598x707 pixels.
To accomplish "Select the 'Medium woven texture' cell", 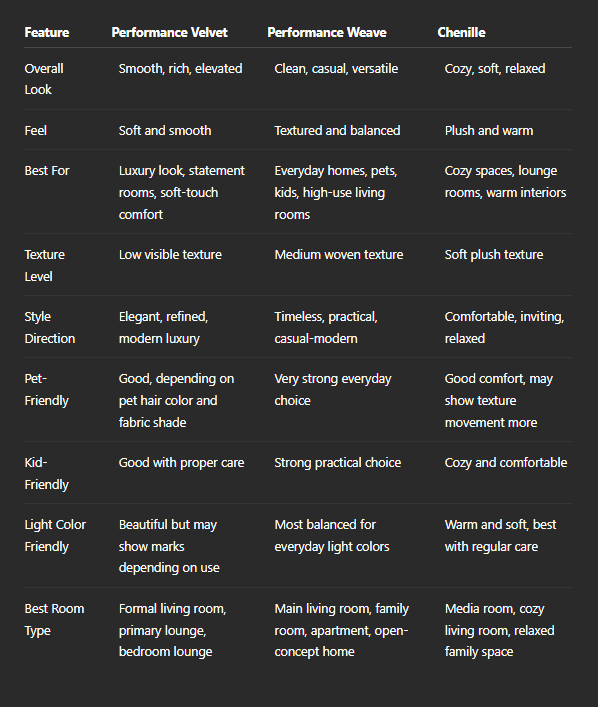I will (x=339, y=255).
